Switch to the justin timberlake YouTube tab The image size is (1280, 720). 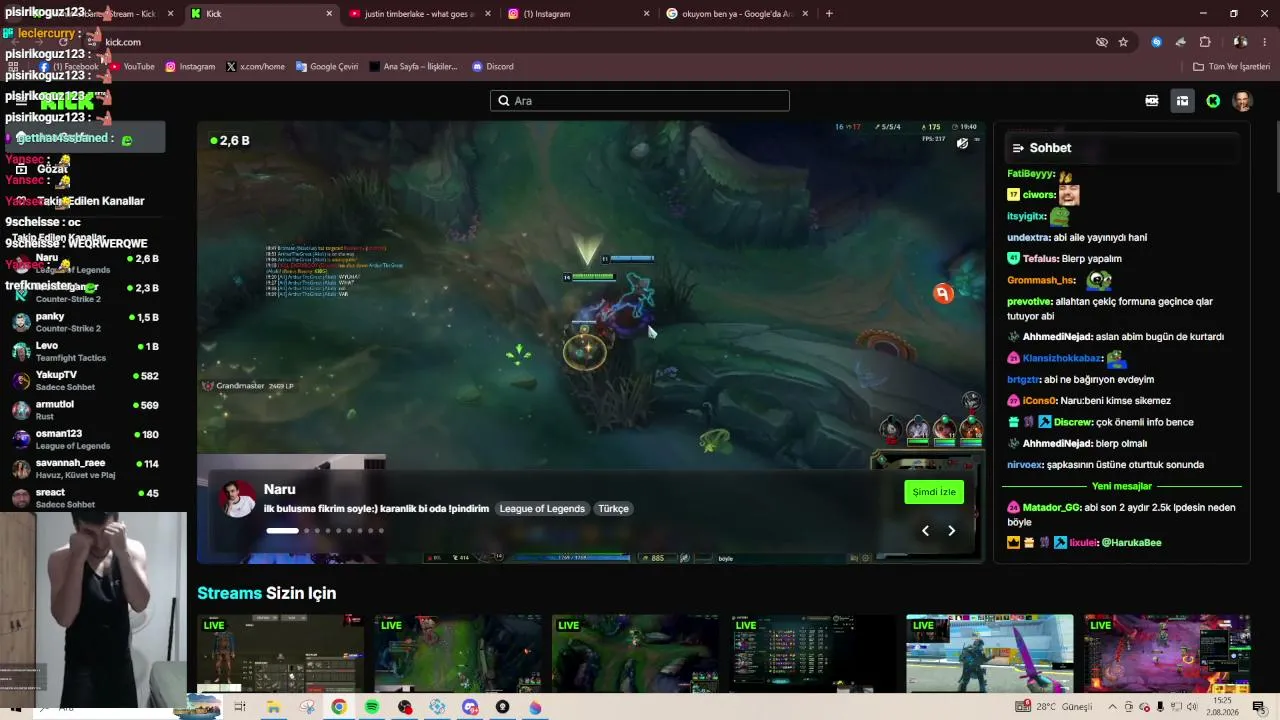[x=418, y=14]
